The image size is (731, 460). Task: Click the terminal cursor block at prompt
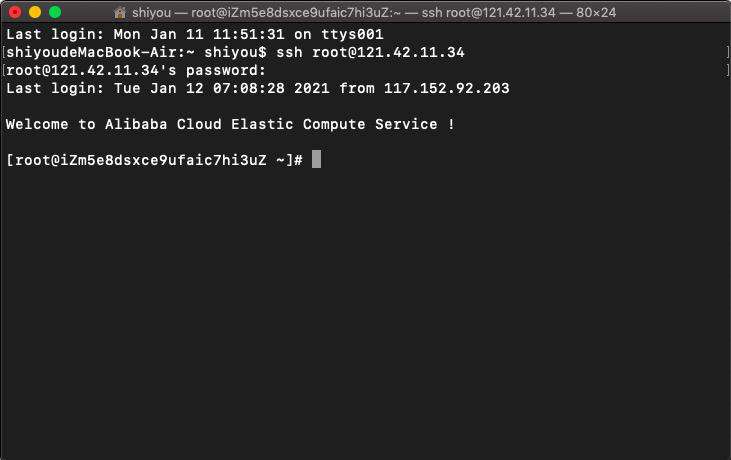(x=316, y=159)
